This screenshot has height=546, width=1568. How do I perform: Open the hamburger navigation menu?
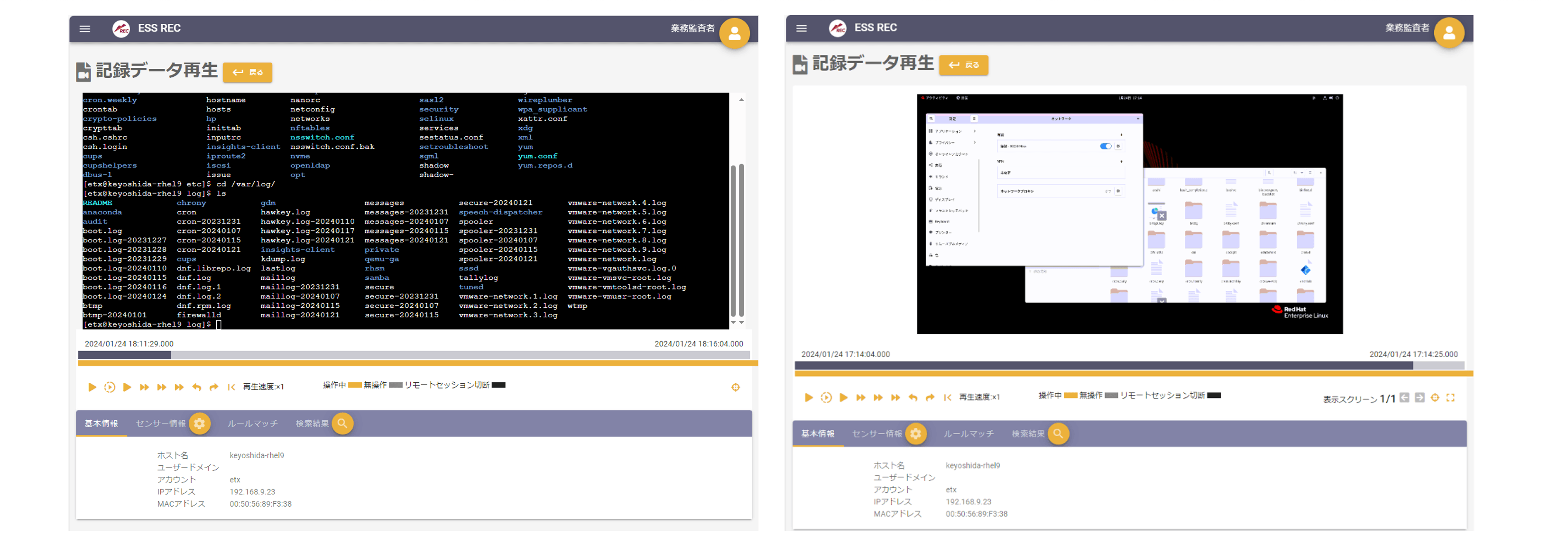coord(85,28)
